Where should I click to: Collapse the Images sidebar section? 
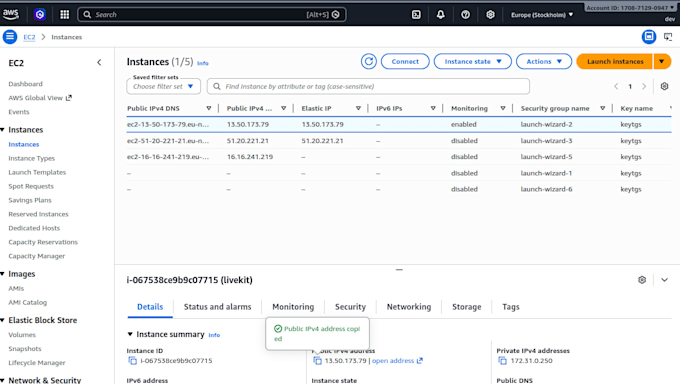pyautogui.click(x=3, y=274)
